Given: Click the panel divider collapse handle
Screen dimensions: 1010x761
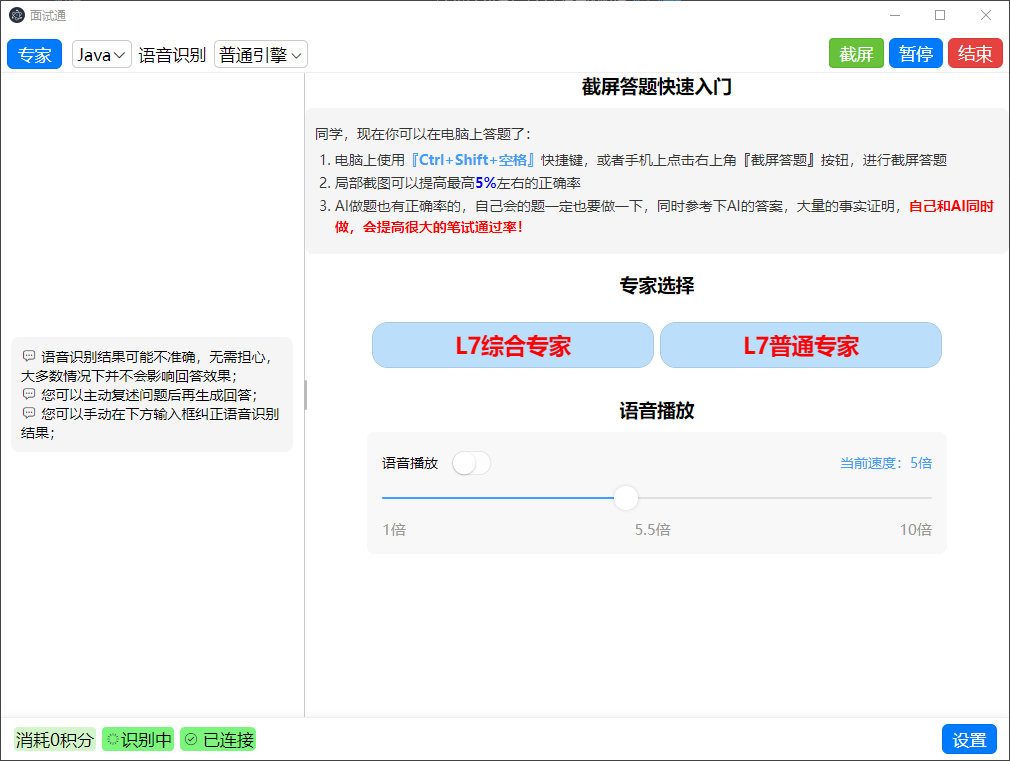Looking at the screenshot, I should (x=305, y=395).
